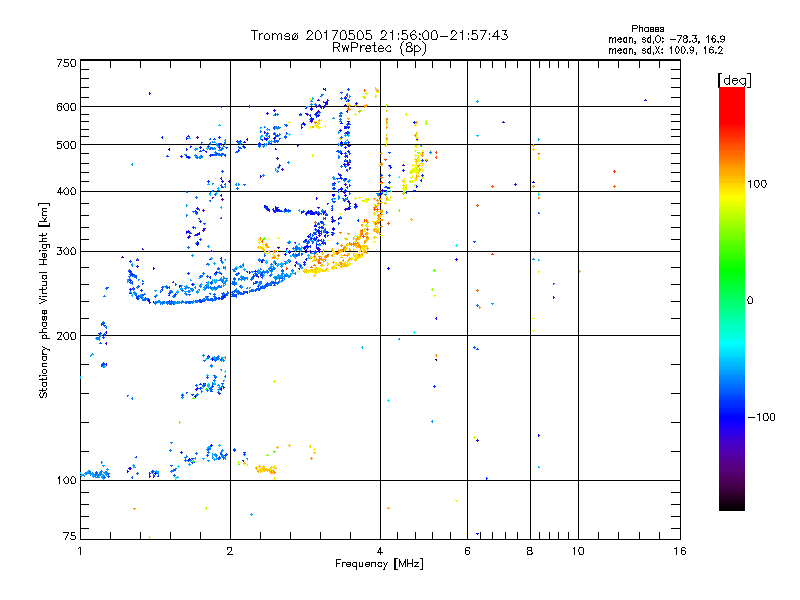Click the y-axis tick label '75'
This screenshot has width=800, height=600.
[x=70, y=536]
